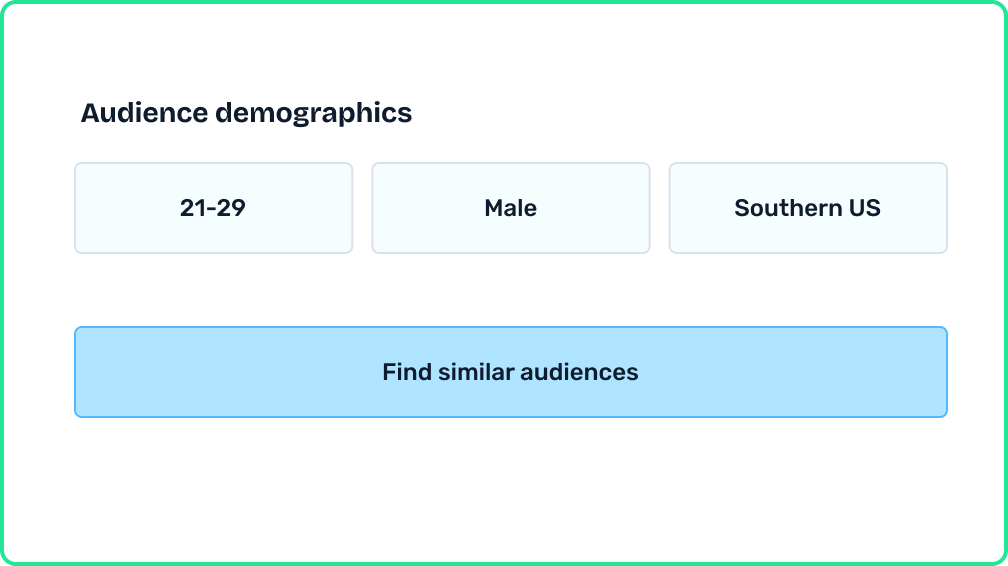
Task: Click the Find similar audiences button
Action: [510, 372]
